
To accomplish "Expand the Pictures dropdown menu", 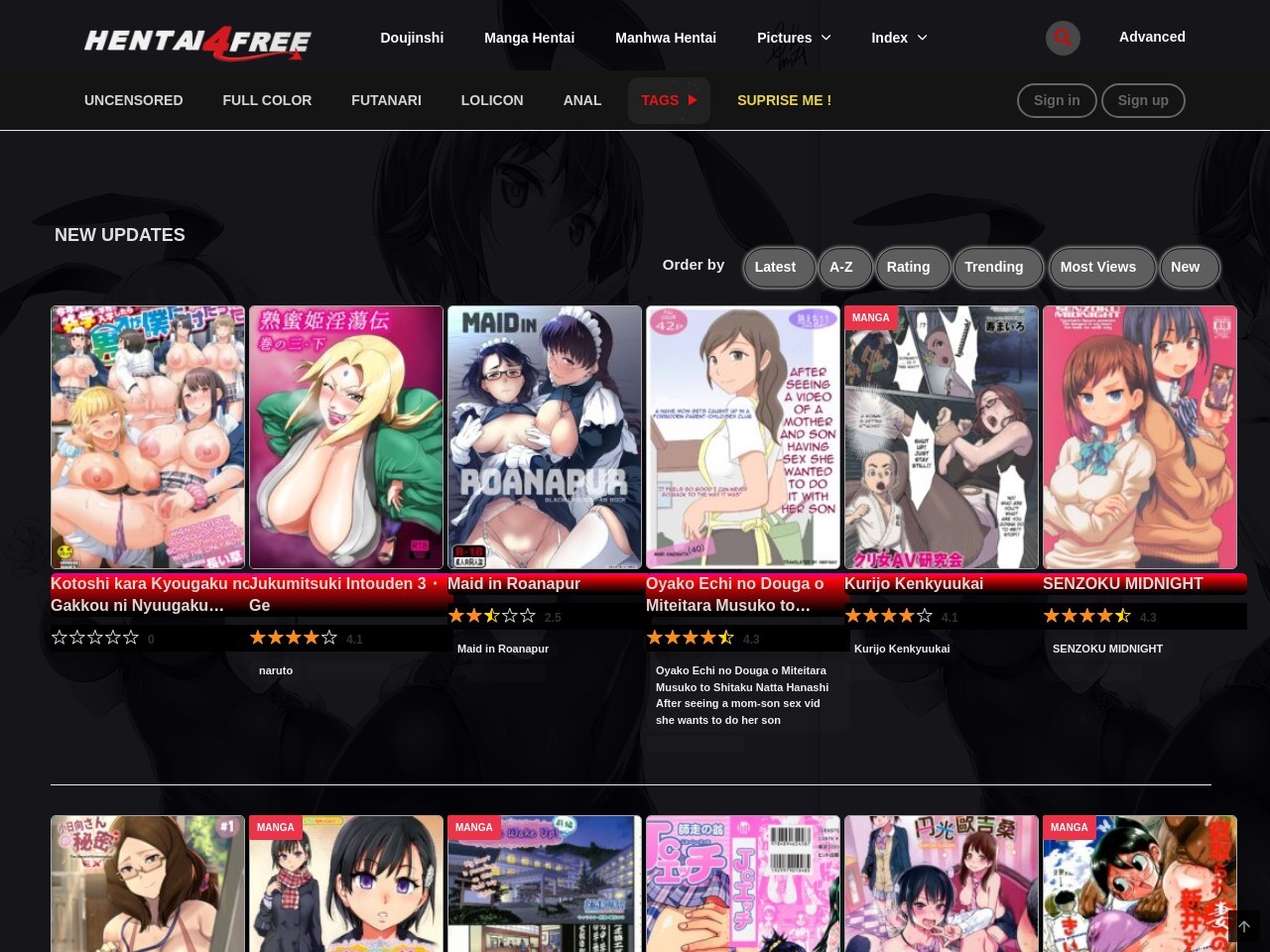I will pos(794,38).
